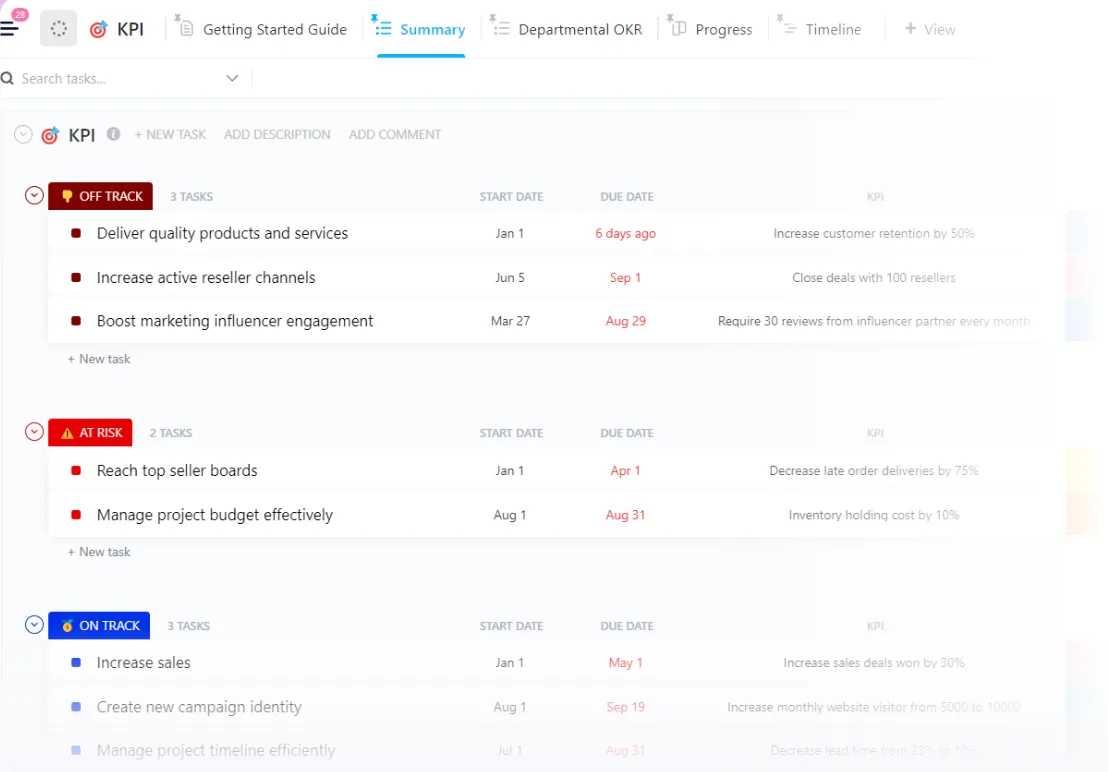1108x772 pixels.
Task: Switch to the Progress tab
Action: point(724,30)
